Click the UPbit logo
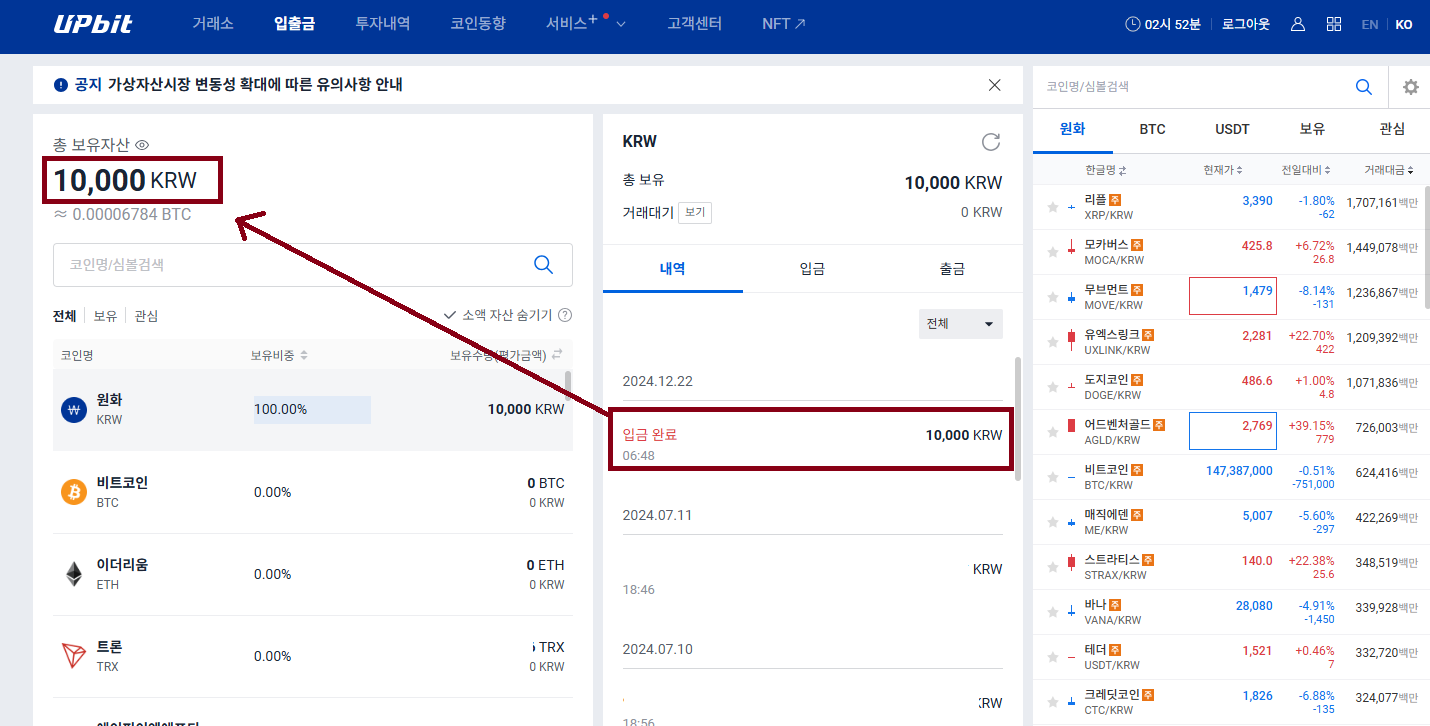The width and height of the screenshot is (1430, 726). click(93, 24)
